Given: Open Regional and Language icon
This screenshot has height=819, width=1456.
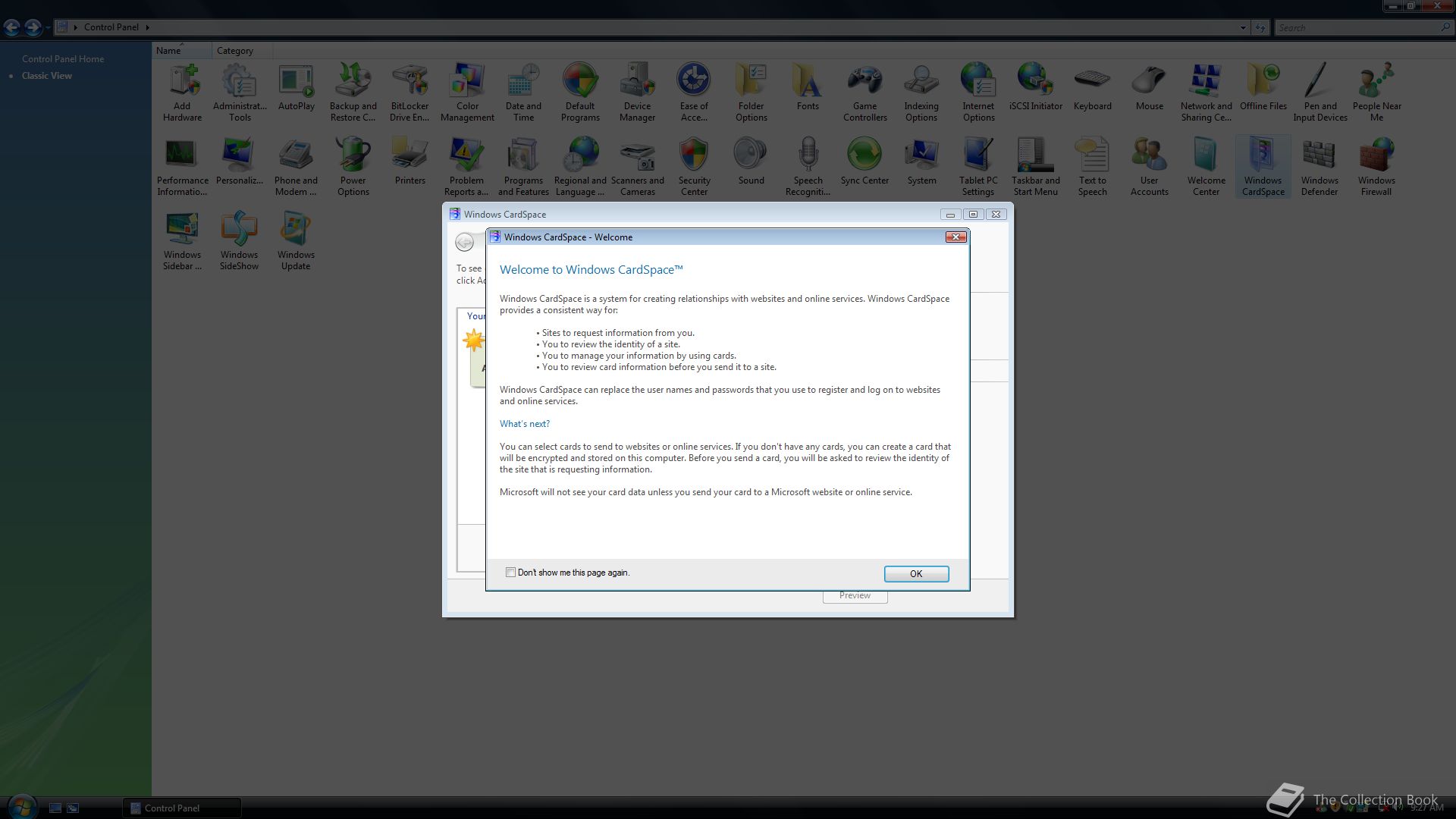Looking at the screenshot, I should (x=580, y=167).
